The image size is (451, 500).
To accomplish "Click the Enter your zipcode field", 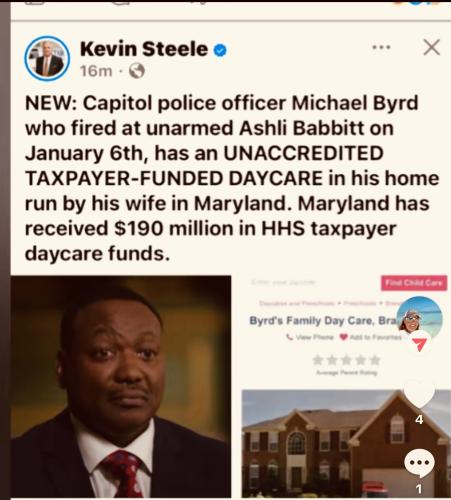I will [283, 282].
